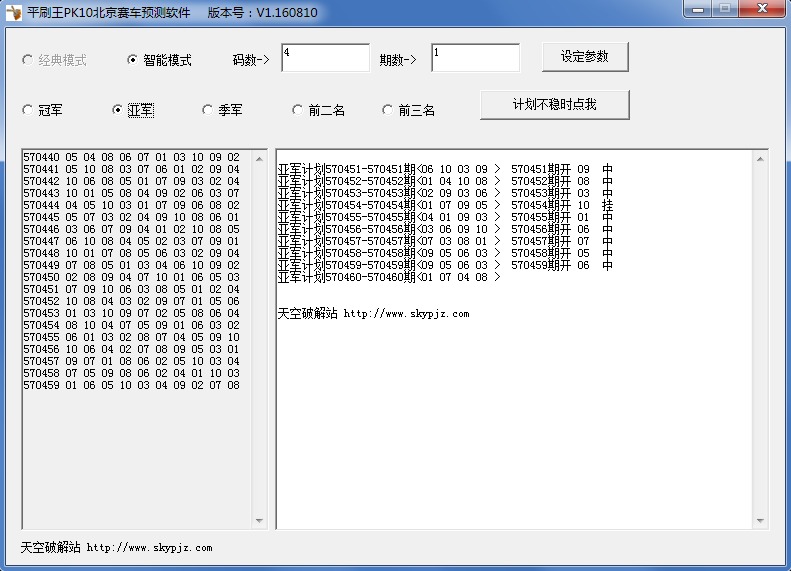Select the 智能模式 radio button
Image resolution: width=791 pixels, height=571 pixels.
[x=133, y=60]
